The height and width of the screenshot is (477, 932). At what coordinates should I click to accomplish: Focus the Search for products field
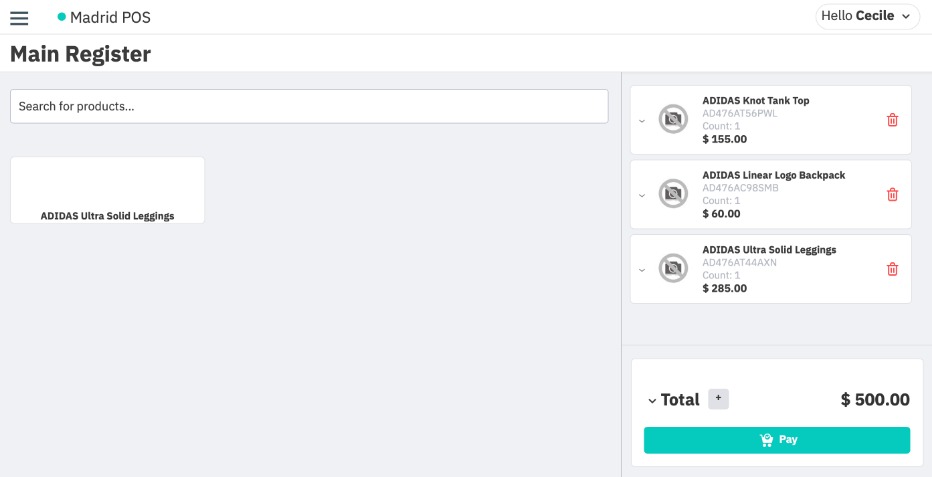[x=309, y=106]
